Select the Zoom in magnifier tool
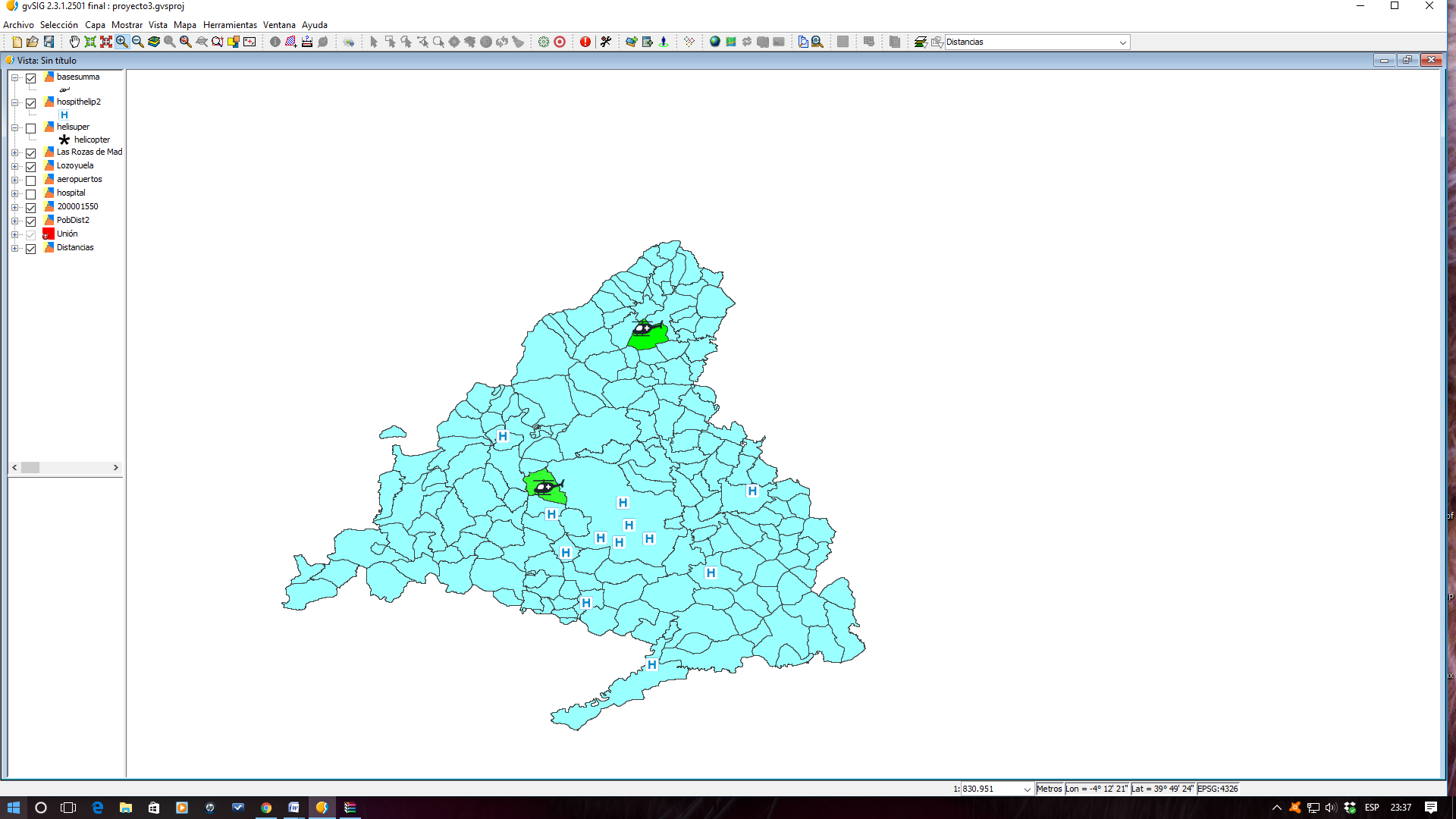The image size is (1456, 819). coord(122,42)
